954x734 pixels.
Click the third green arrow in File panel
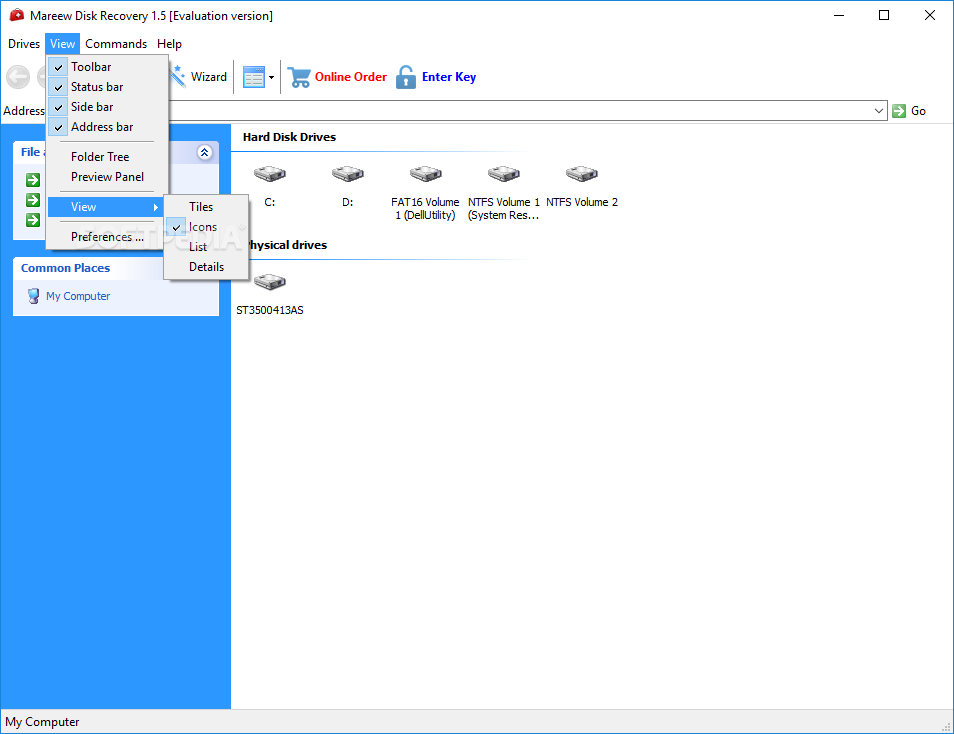(x=33, y=220)
